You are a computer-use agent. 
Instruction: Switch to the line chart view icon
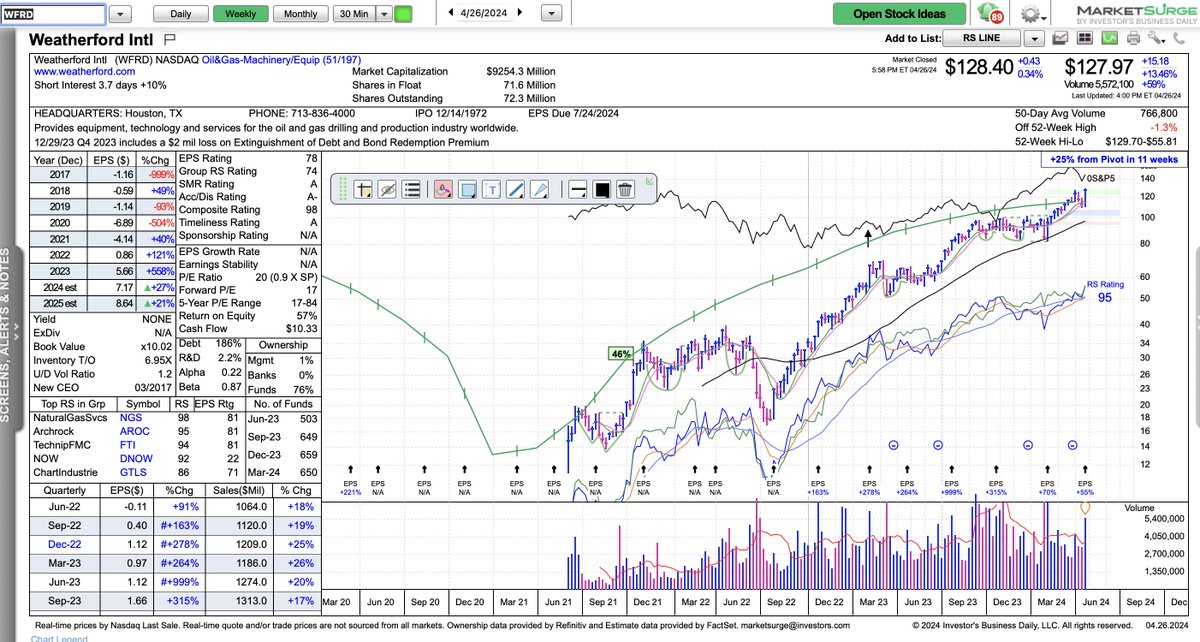point(1061,38)
